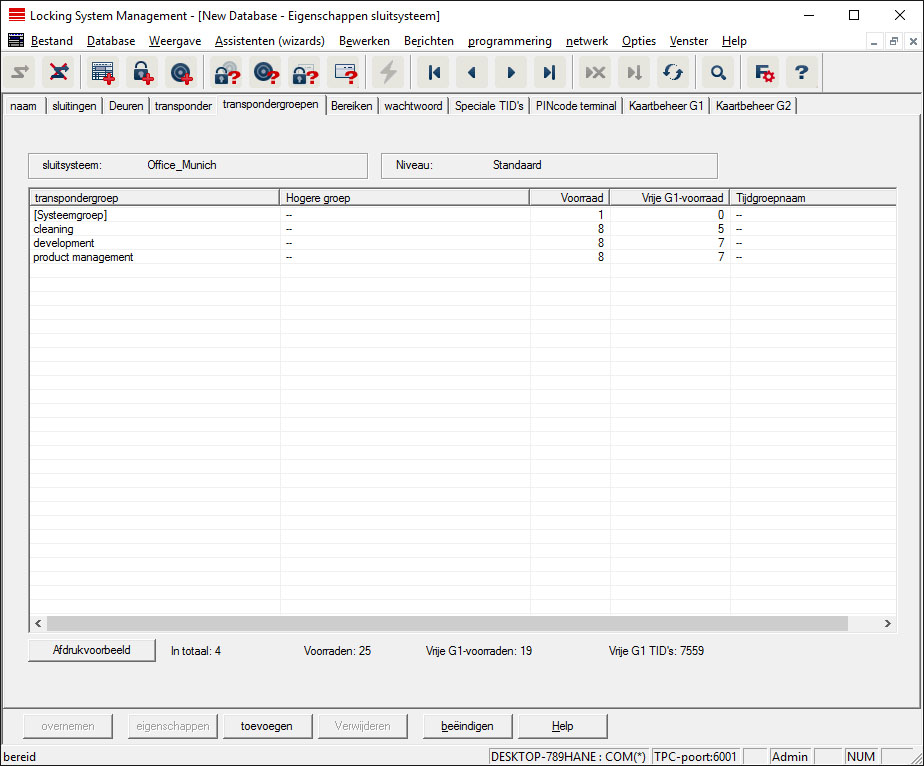Click the toevoegen button
This screenshot has width=924, height=766.
coord(266,726)
